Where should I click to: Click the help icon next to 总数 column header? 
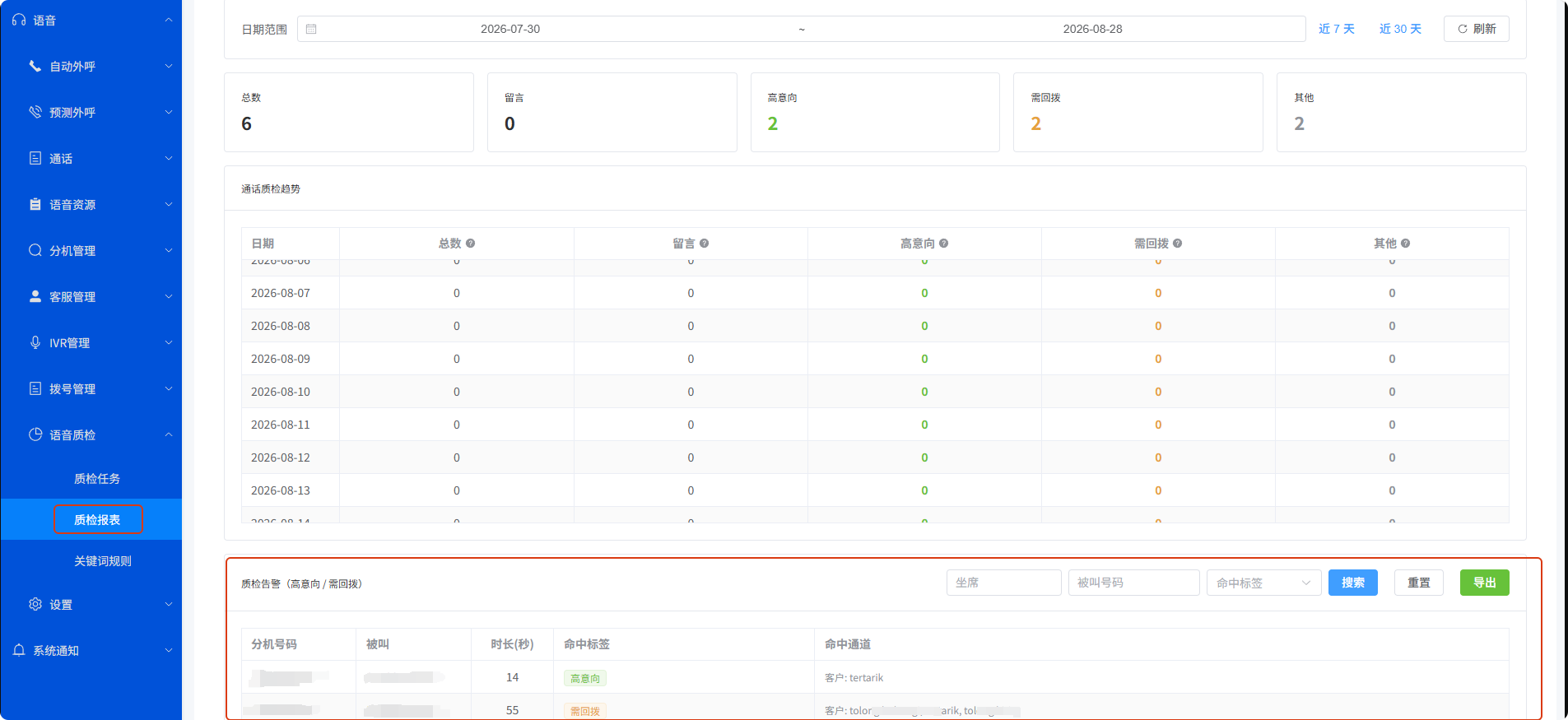coord(470,244)
